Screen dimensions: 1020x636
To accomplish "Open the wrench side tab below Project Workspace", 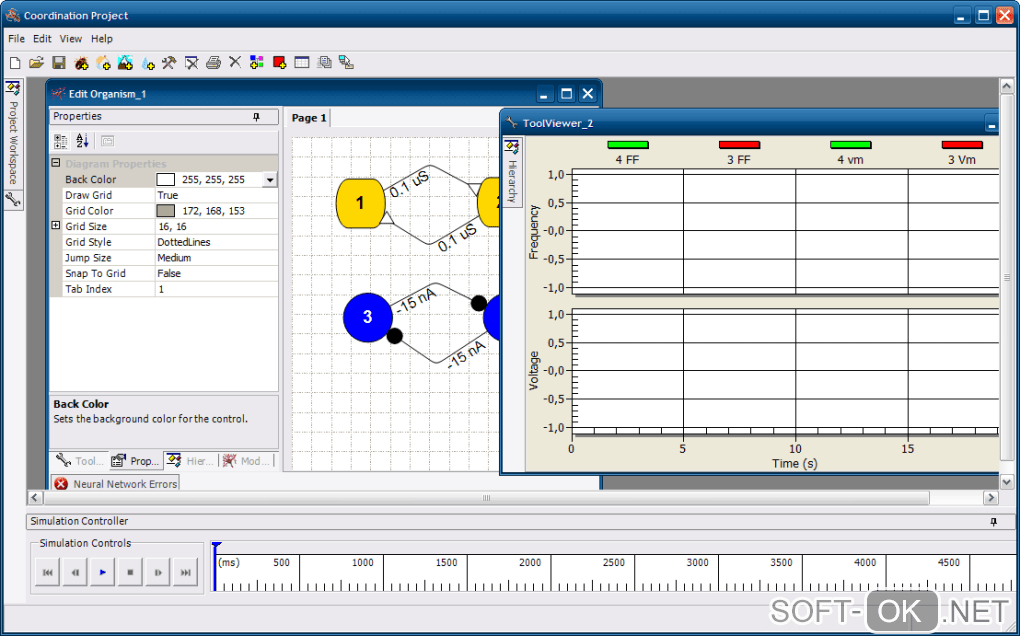I will (x=13, y=200).
